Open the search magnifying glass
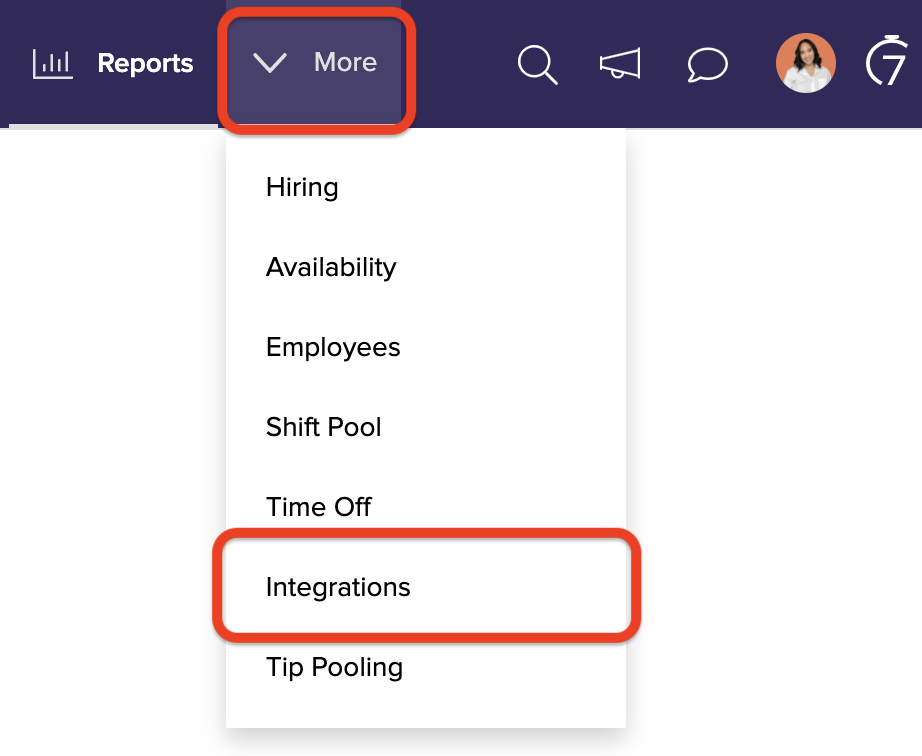This screenshot has height=756, width=922. point(537,64)
